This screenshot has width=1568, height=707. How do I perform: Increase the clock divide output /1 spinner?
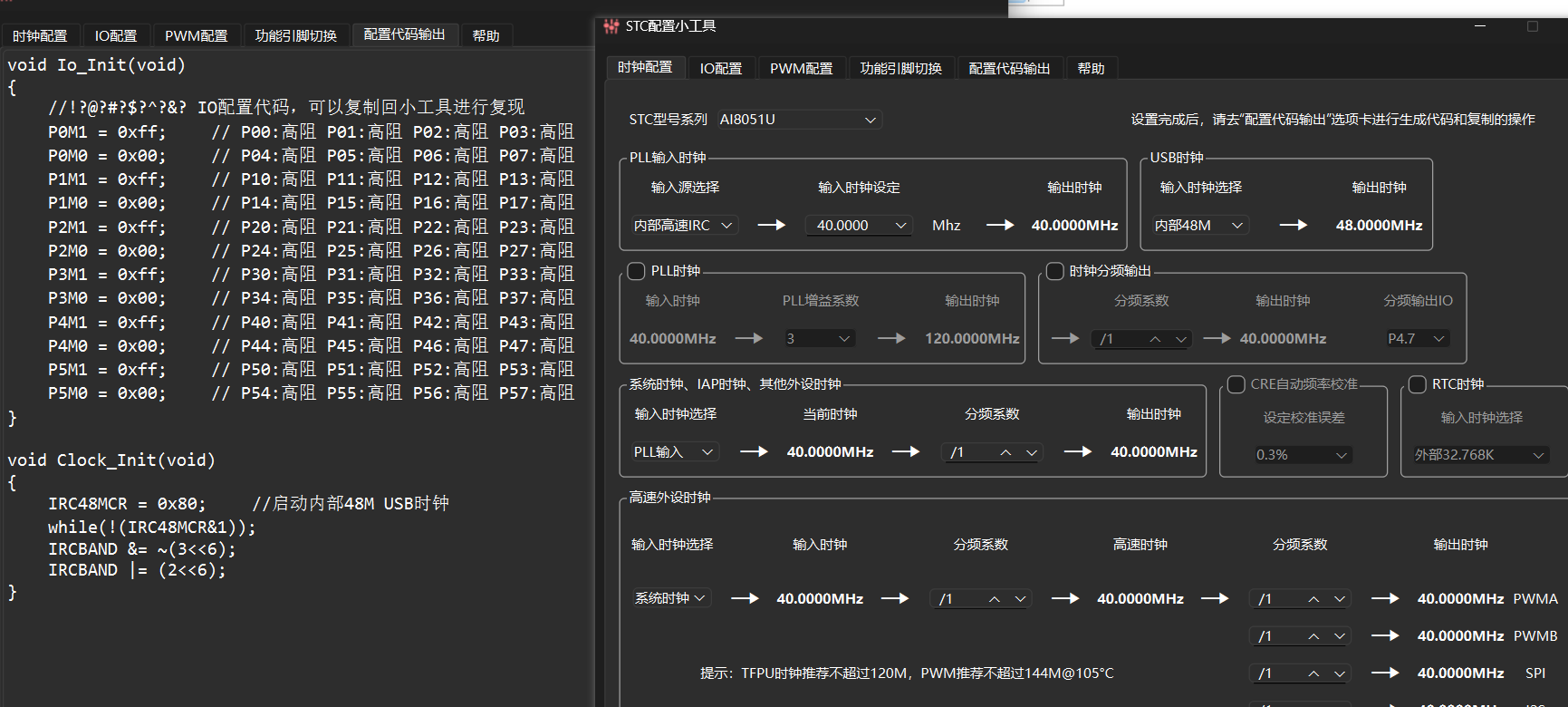click(1155, 339)
